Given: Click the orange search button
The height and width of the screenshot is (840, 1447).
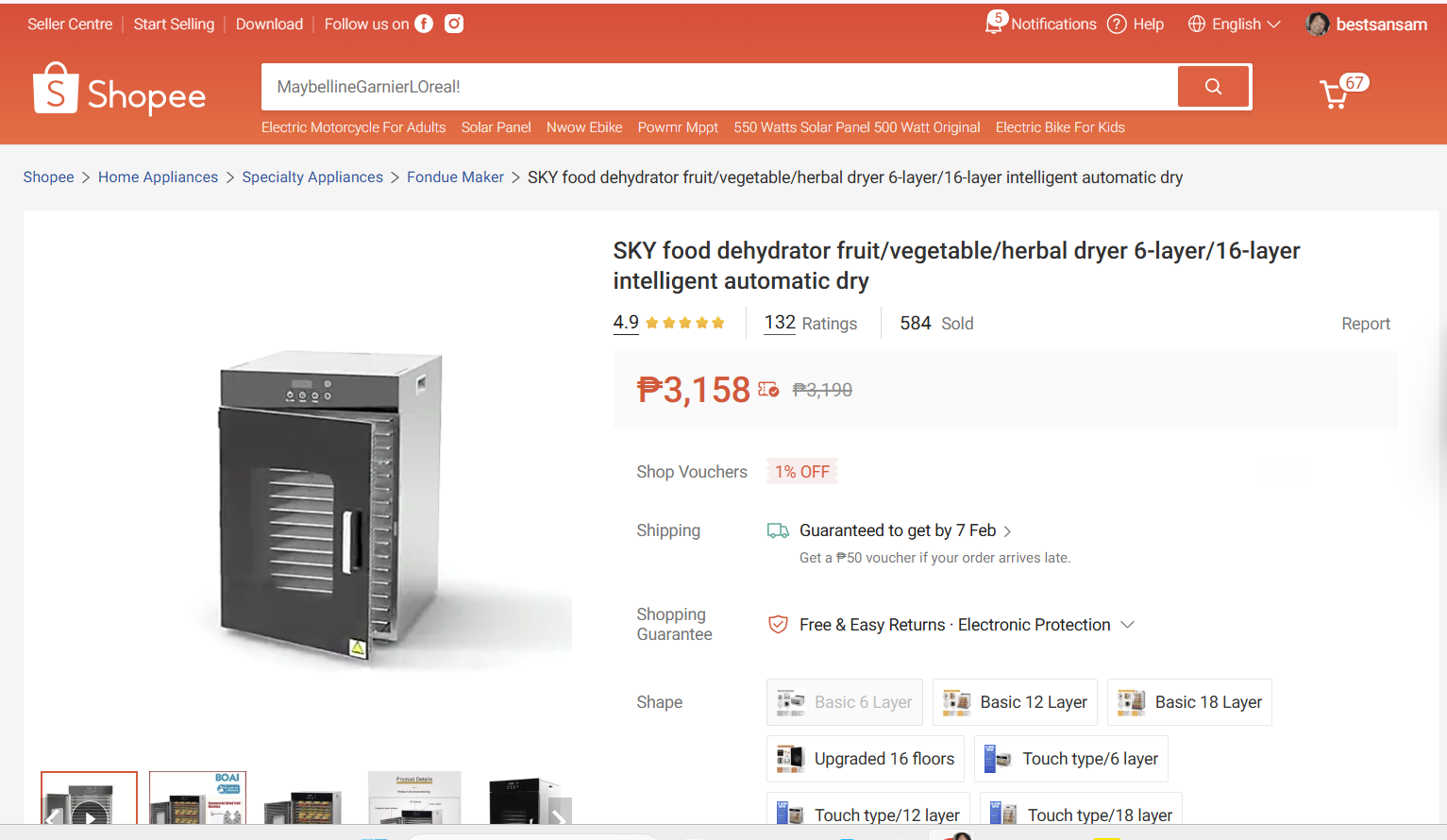Looking at the screenshot, I should [1213, 87].
